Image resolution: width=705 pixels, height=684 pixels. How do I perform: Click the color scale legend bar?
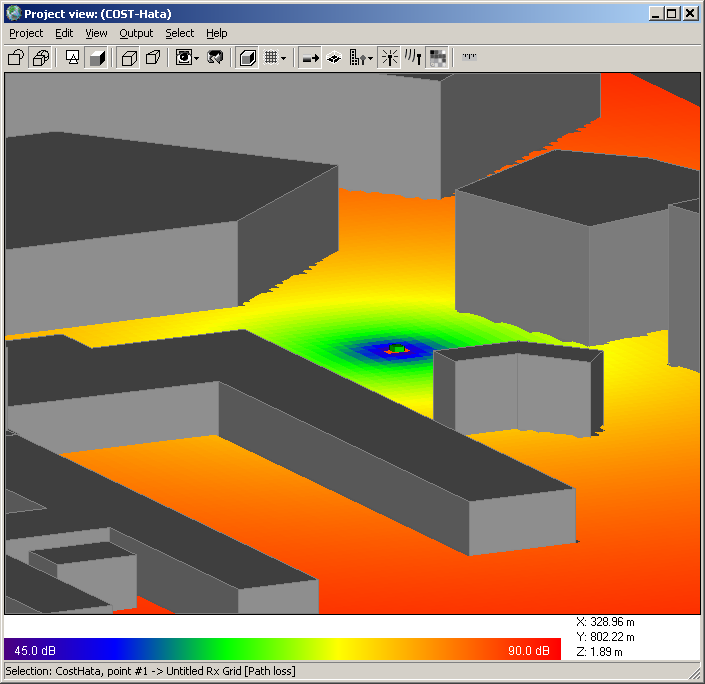282,650
